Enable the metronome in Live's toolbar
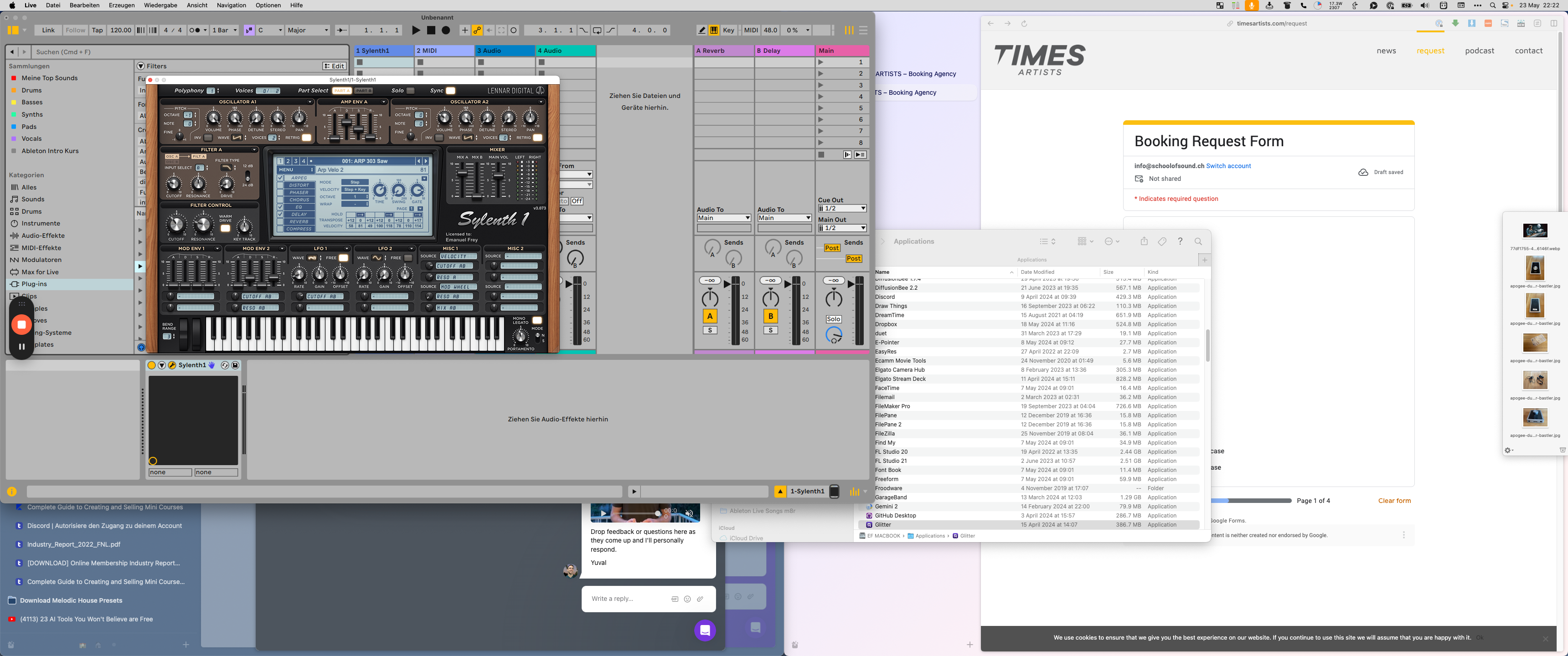 [196, 30]
